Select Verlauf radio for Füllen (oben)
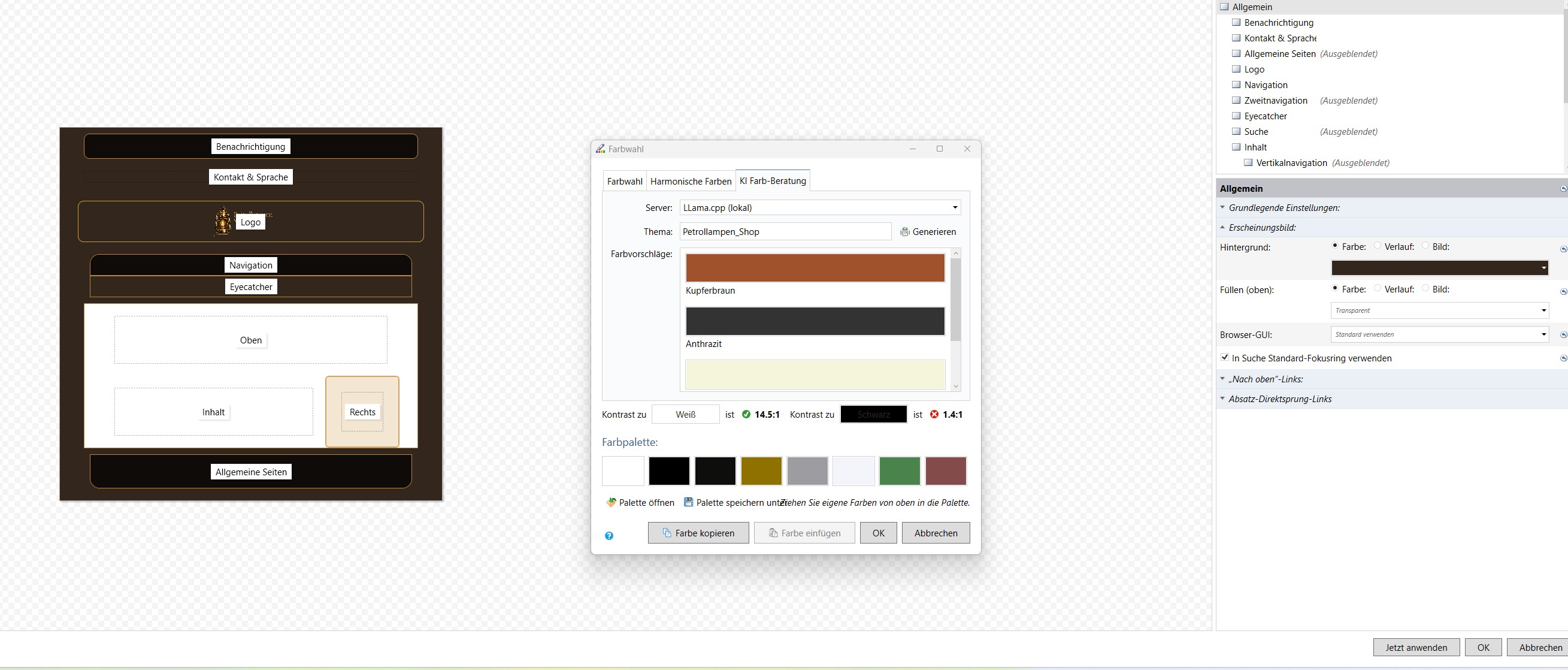1568x670 pixels. 1378,288
